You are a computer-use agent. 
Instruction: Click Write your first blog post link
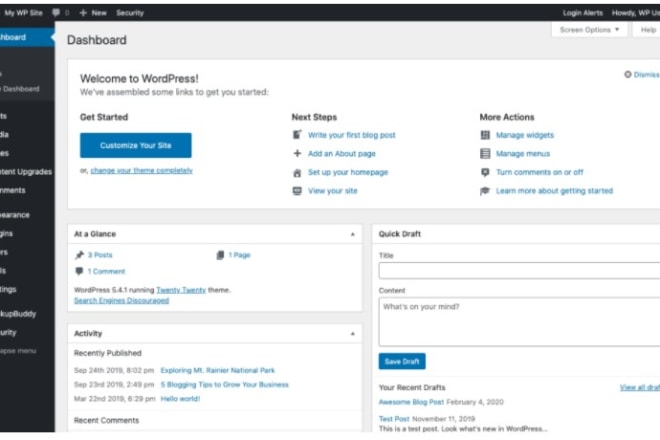[351, 135]
